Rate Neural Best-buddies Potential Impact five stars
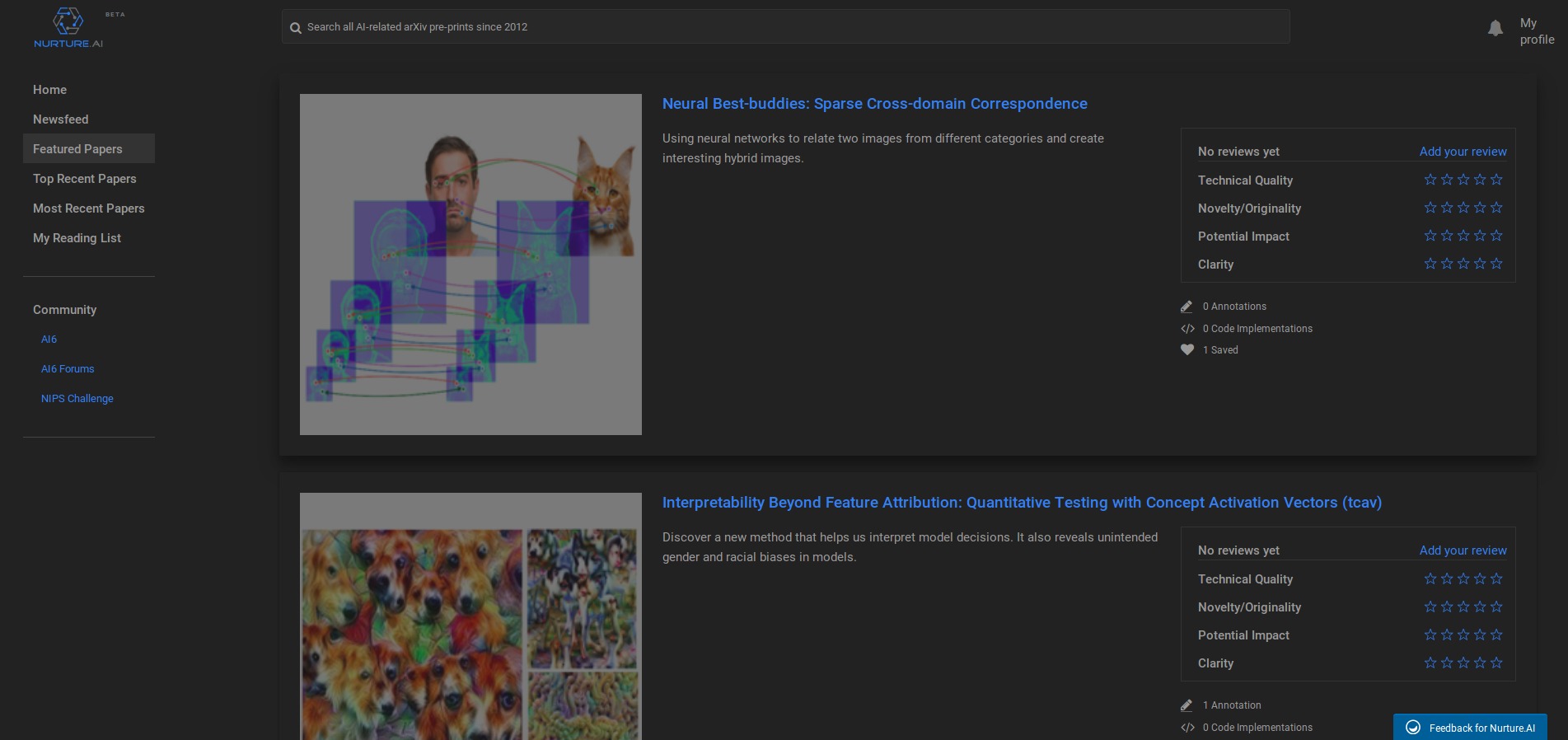Screen dimensions: 1568x740 click(x=1496, y=236)
